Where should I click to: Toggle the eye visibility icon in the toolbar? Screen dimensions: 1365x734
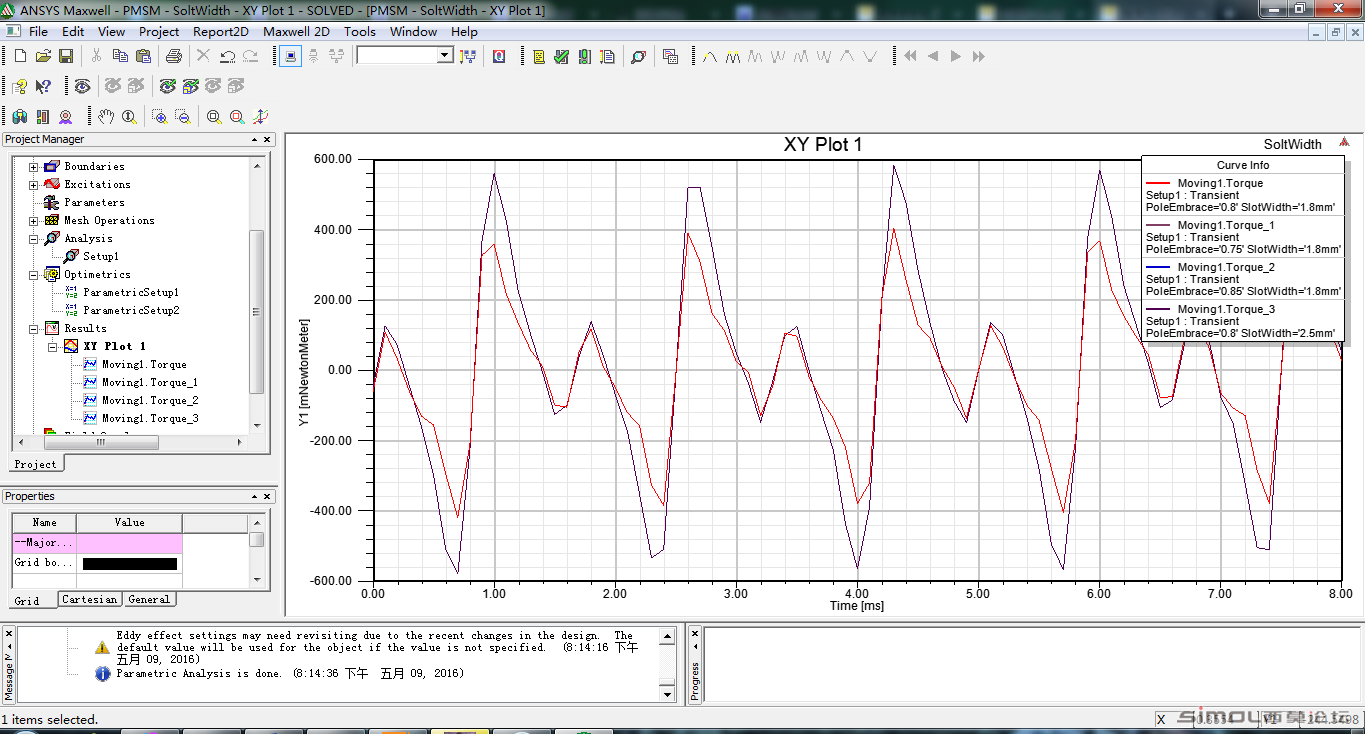82,86
